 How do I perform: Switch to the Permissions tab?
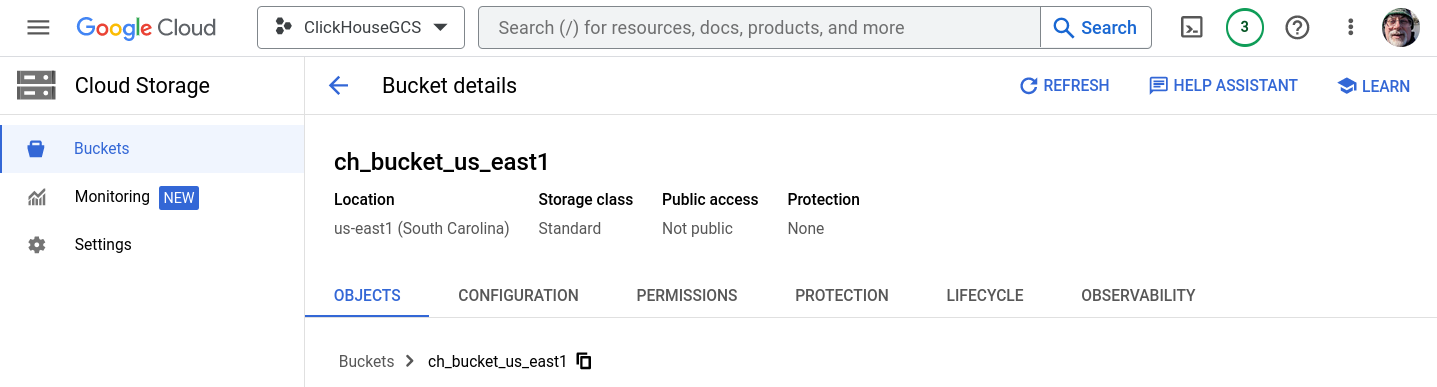coord(687,296)
